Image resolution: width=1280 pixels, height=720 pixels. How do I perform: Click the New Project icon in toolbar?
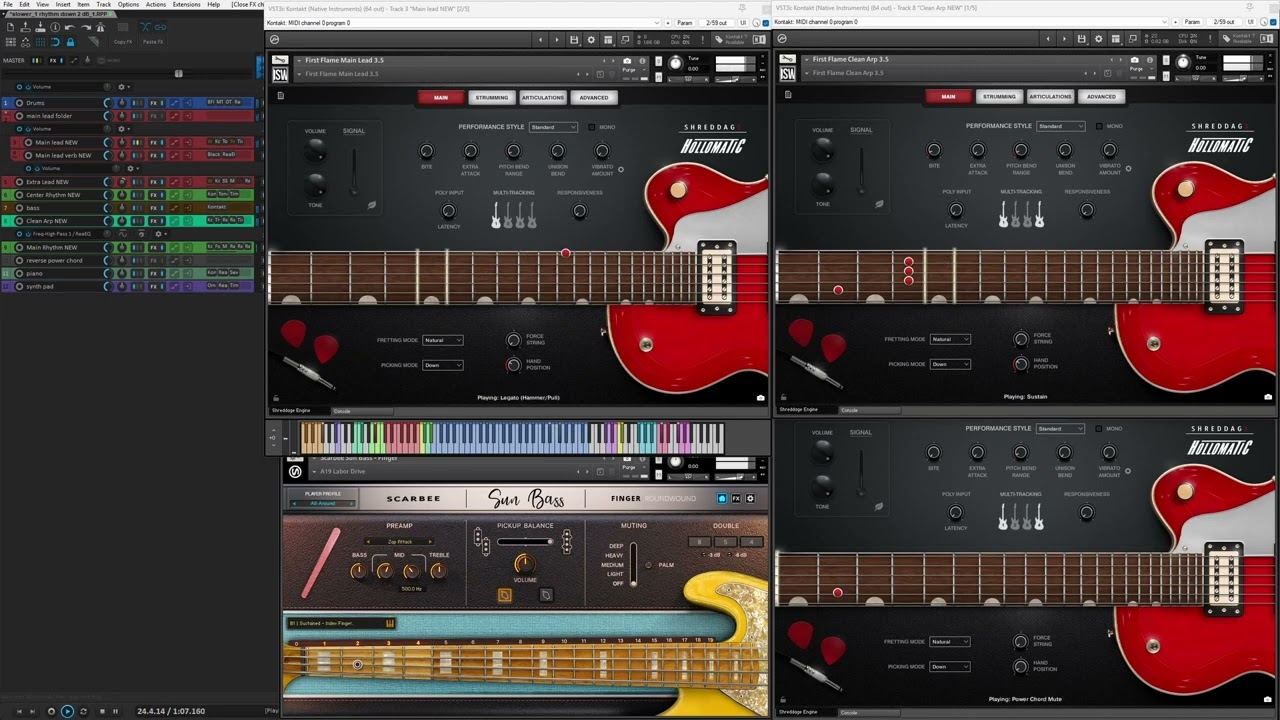pos(10,27)
